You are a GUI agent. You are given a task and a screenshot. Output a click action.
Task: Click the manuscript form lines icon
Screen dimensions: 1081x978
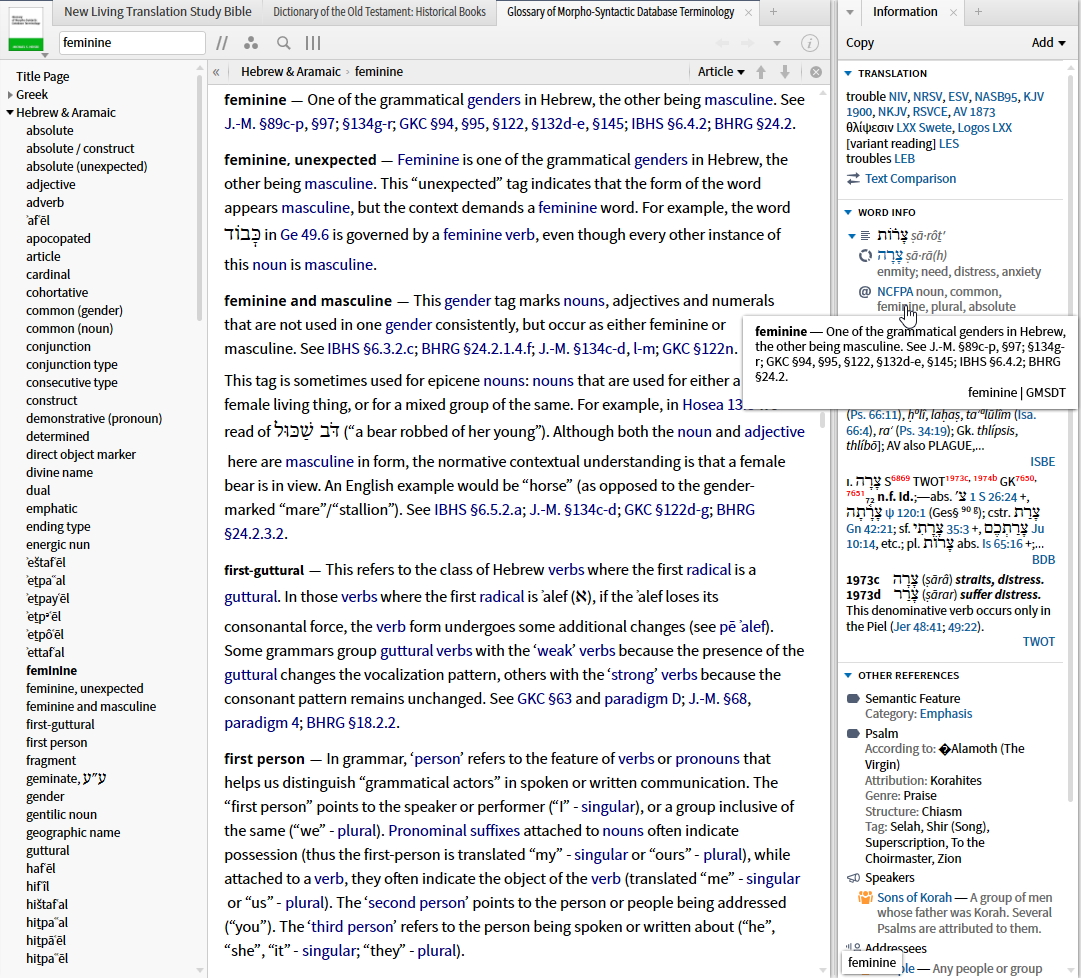(x=866, y=236)
